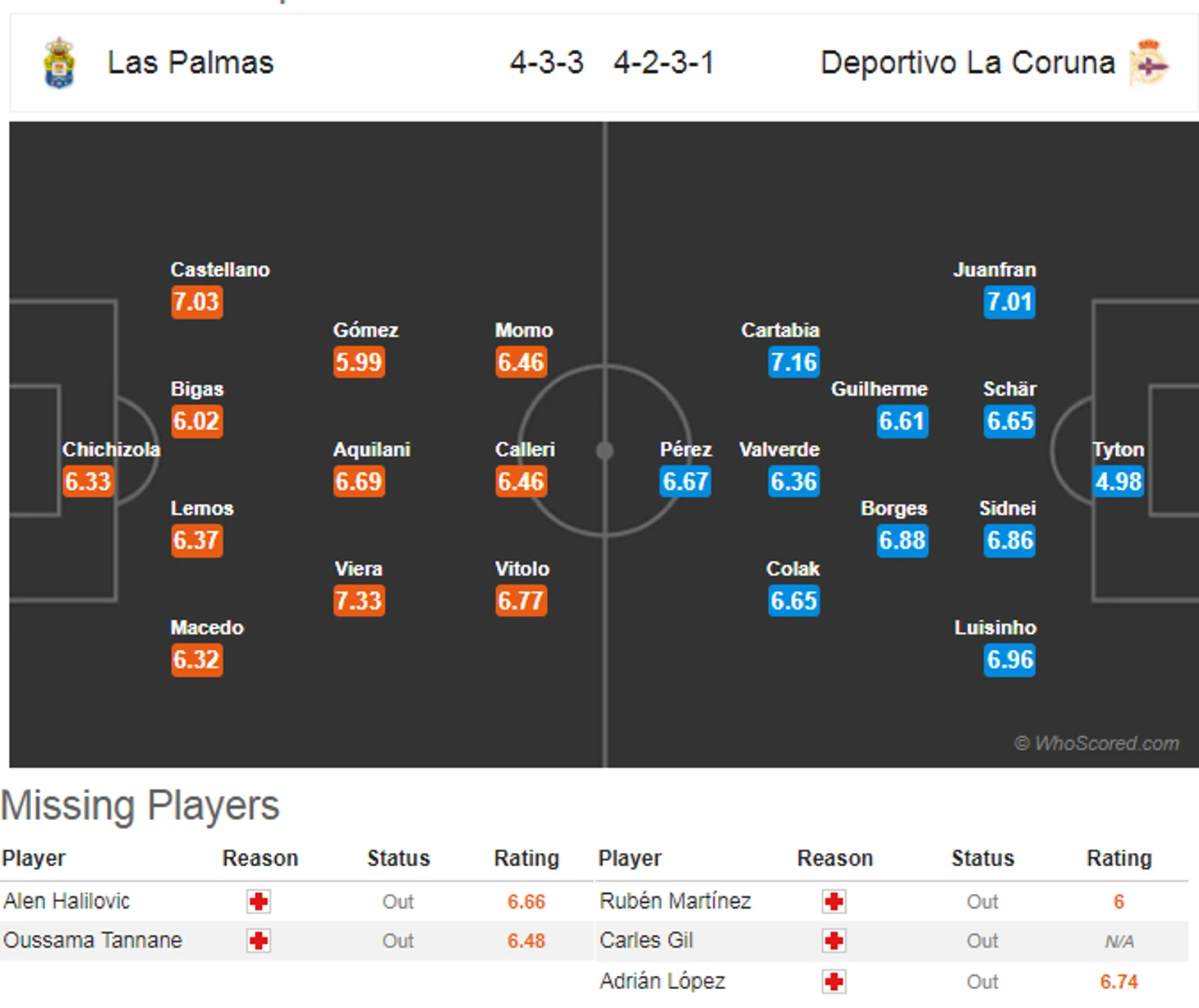The width and height of the screenshot is (1199, 1008).
Task: Open Adrián López player link
Action: (x=662, y=981)
